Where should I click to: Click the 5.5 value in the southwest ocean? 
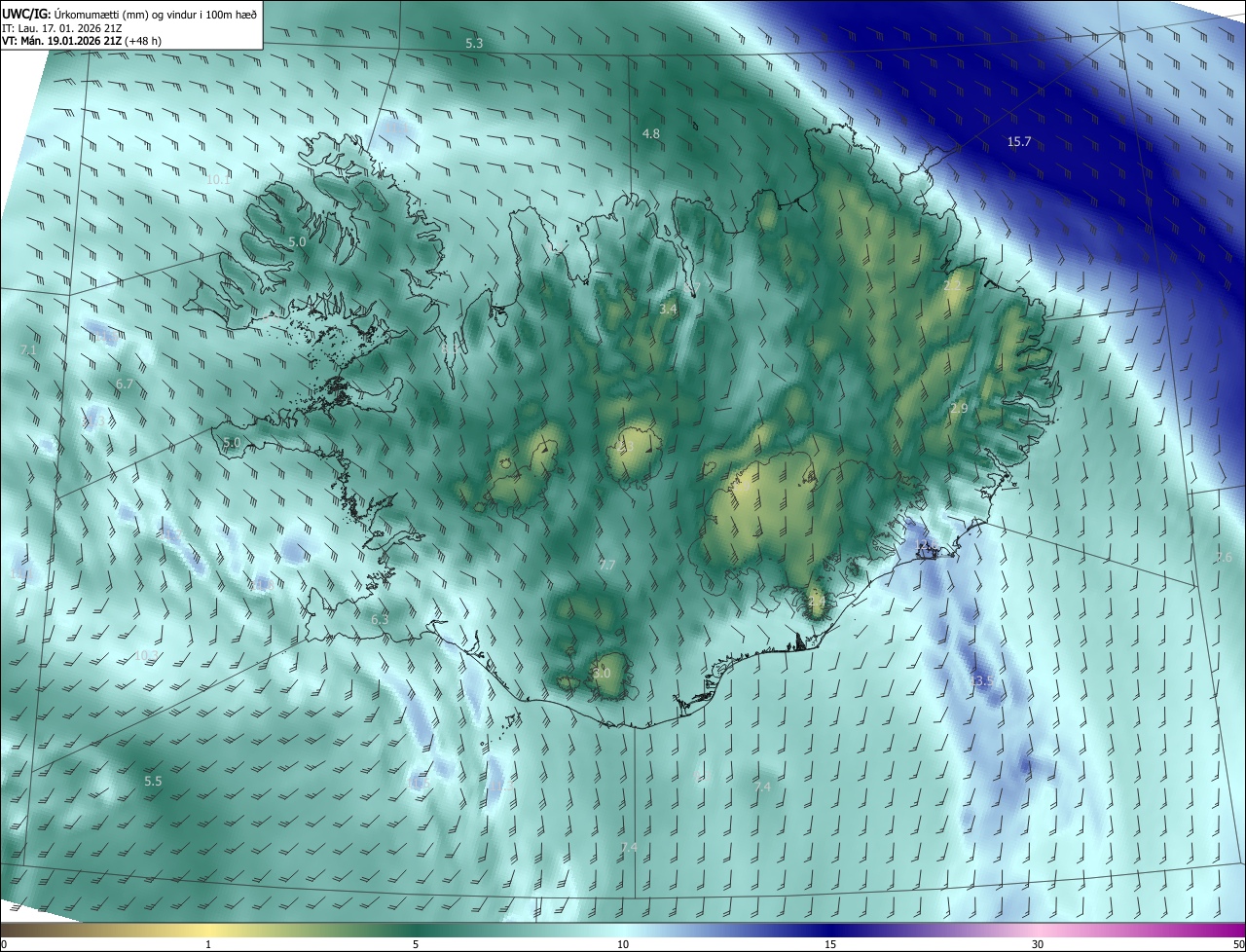coord(153,782)
